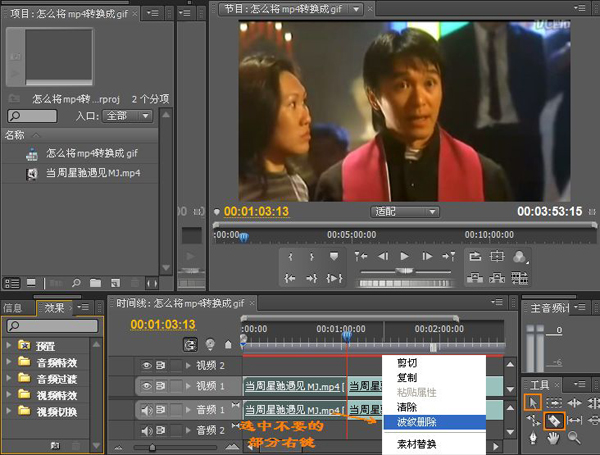Toggle visibility eye of 视频 1 track
Image resolution: width=600 pixels, height=455 pixels.
[x=147, y=386]
